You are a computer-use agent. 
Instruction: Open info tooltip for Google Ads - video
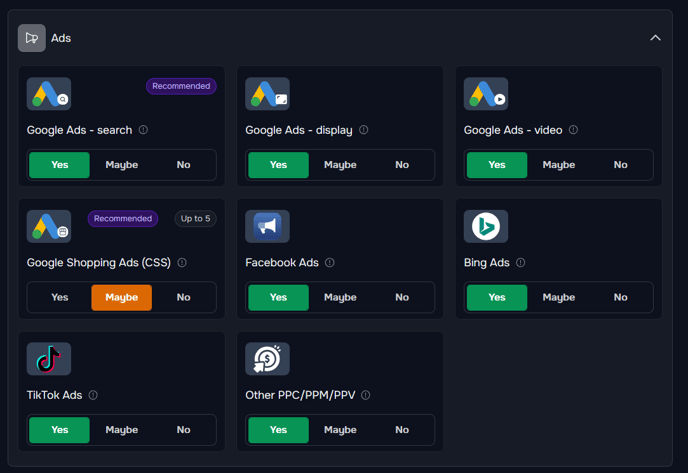[573, 130]
